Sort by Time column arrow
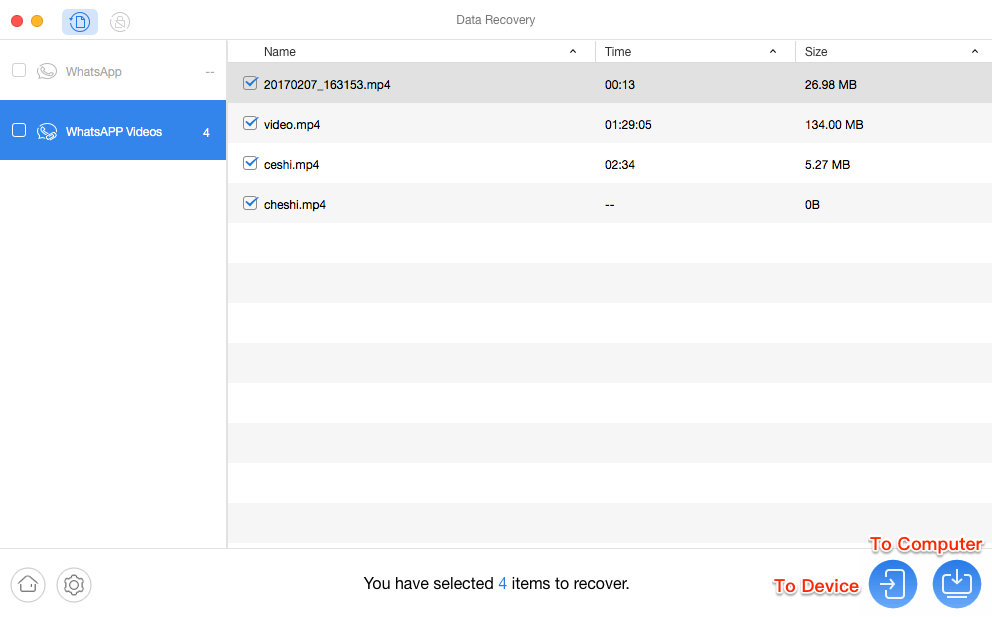Viewport: 992px width, 617px height. point(773,51)
